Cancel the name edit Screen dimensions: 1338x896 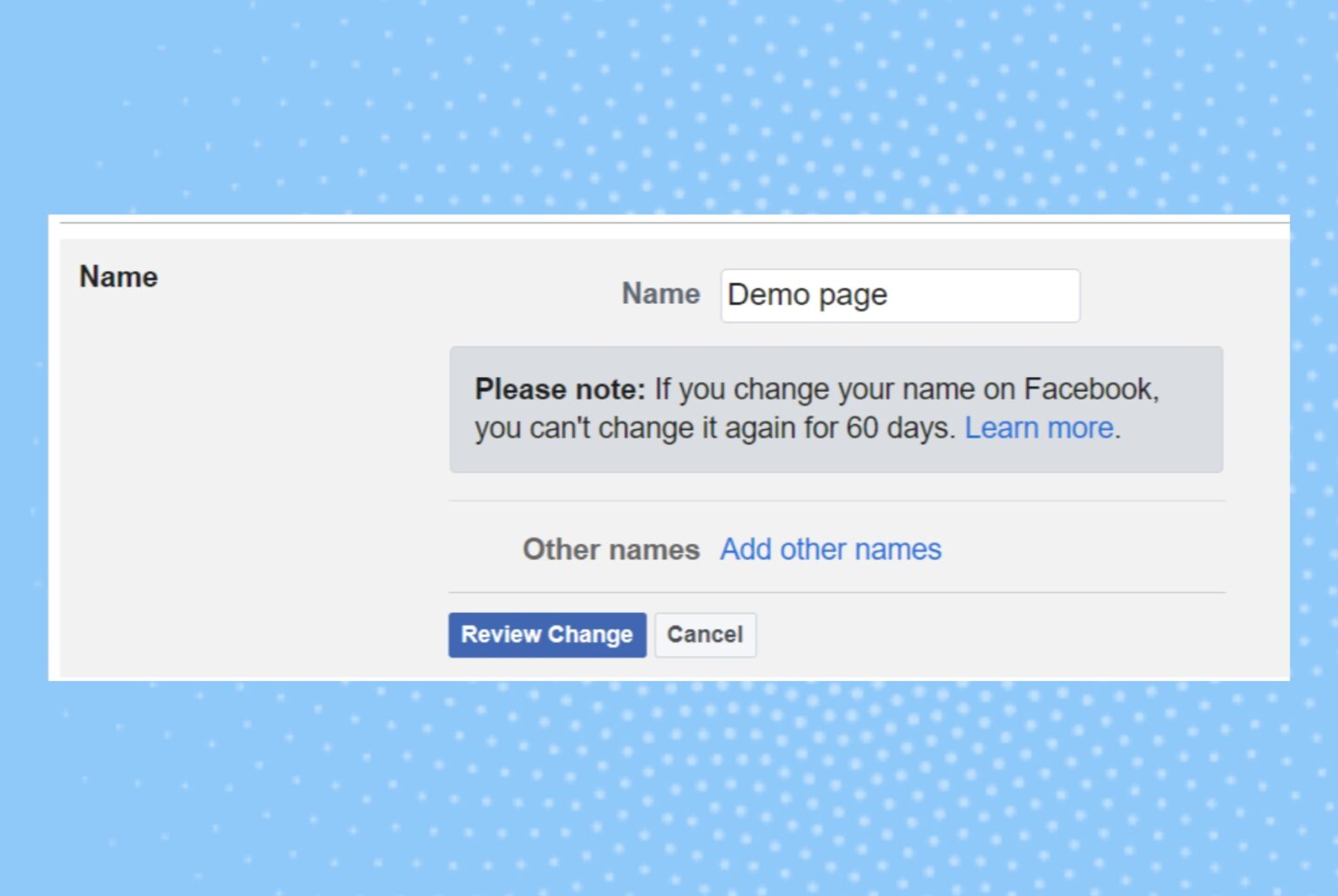tap(705, 635)
